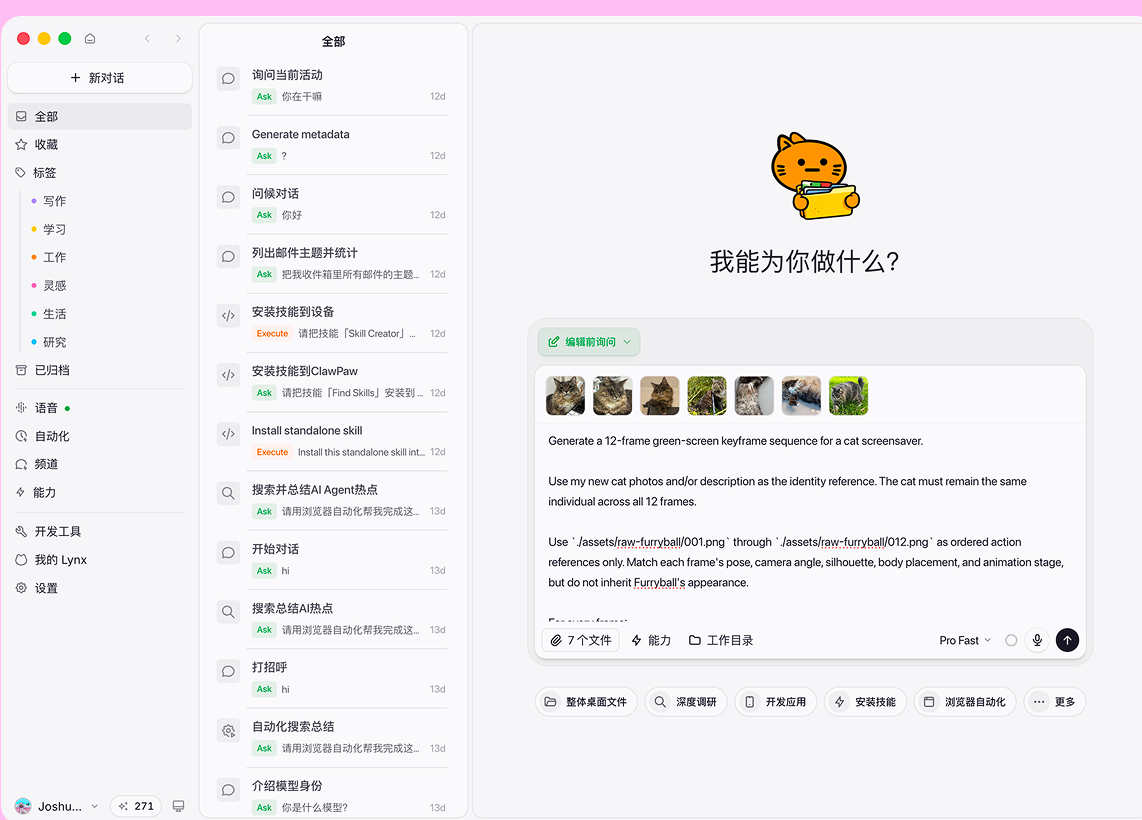1142x820 pixels.
Task: Choose 工作目录 working directory
Action: coord(721,640)
